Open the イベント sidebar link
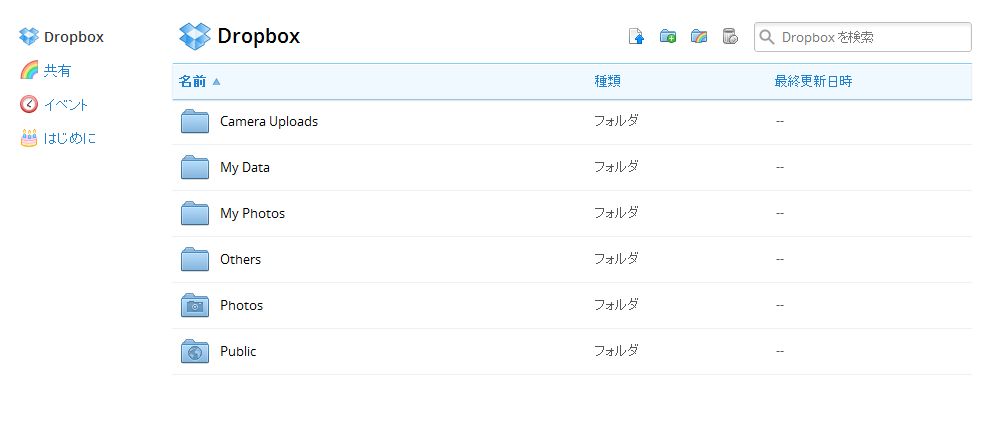This screenshot has height=442, width=996. point(66,104)
